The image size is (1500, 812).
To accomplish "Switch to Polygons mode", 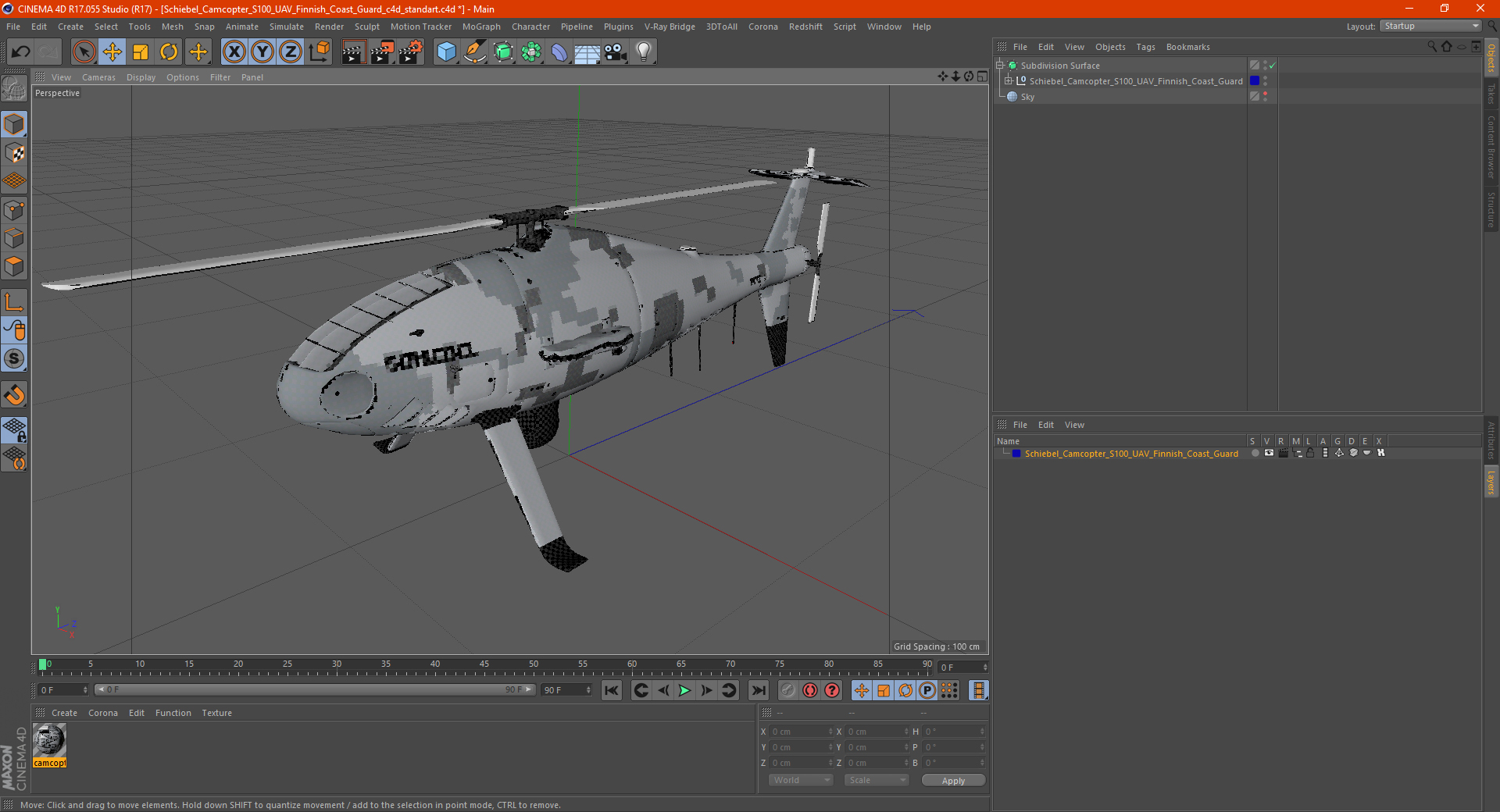I will tap(14, 266).
